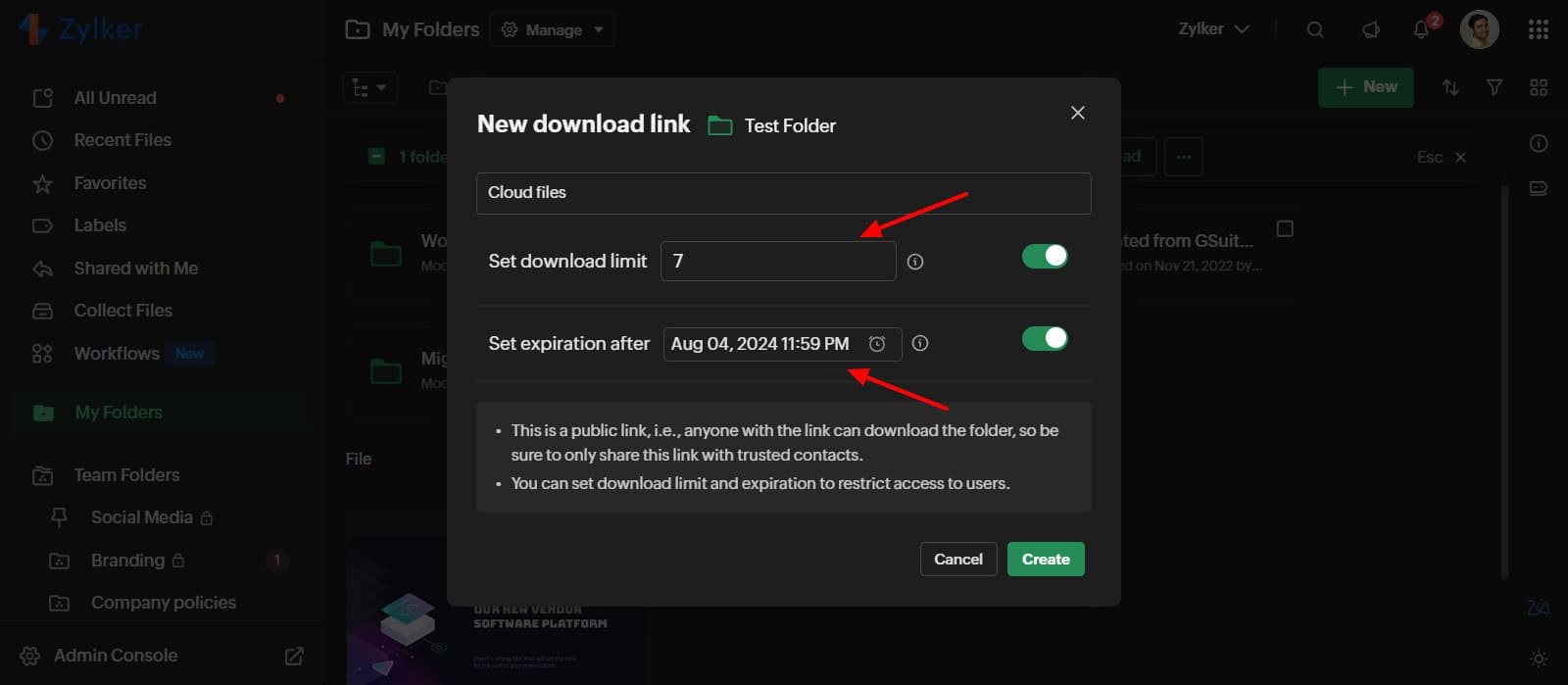Disable the expiration toggle switch
This screenshot has height=685, width=1568.
click(x=1045, y=338)
